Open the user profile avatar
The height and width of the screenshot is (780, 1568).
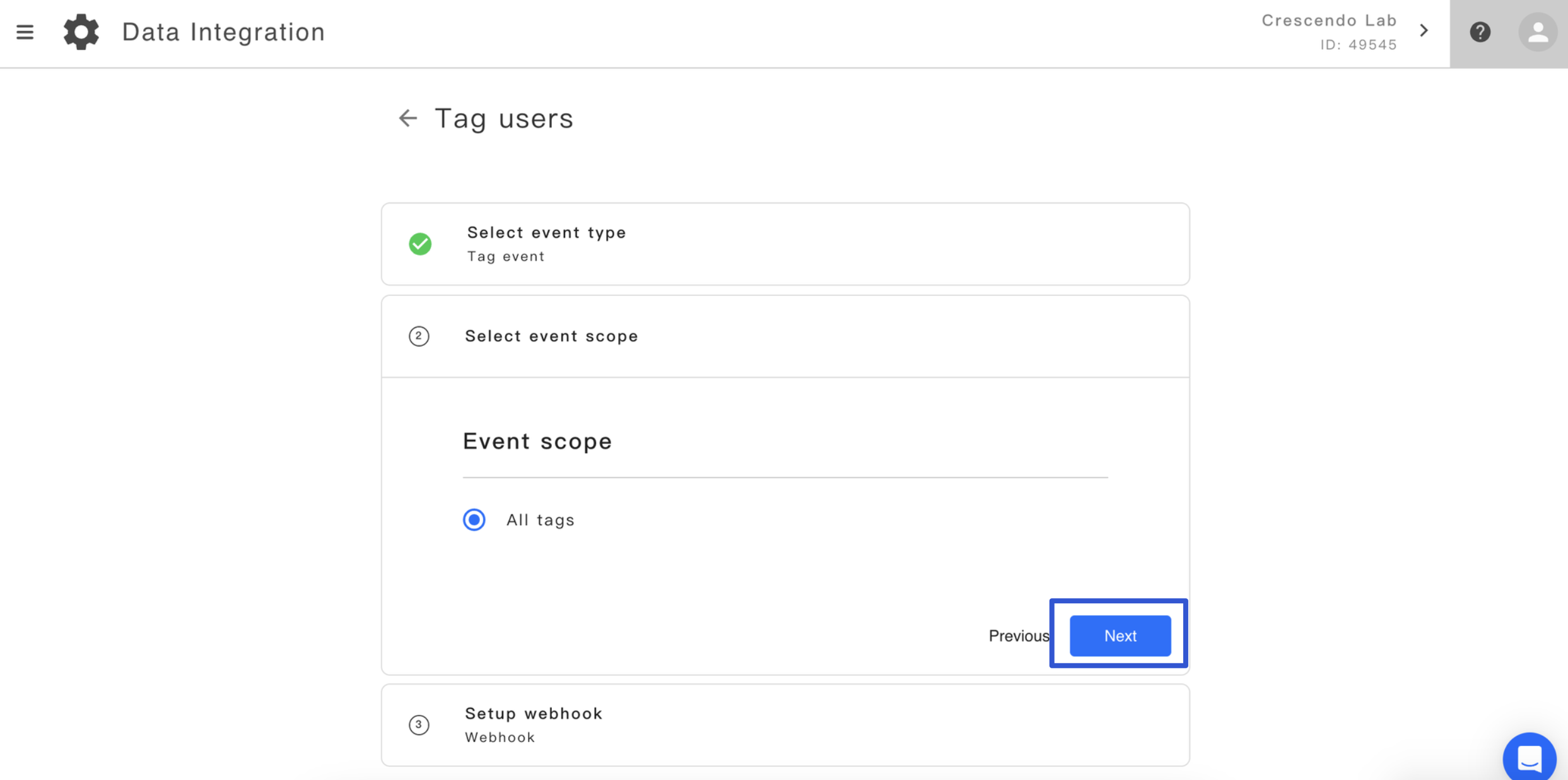[x=1538, y=32]
